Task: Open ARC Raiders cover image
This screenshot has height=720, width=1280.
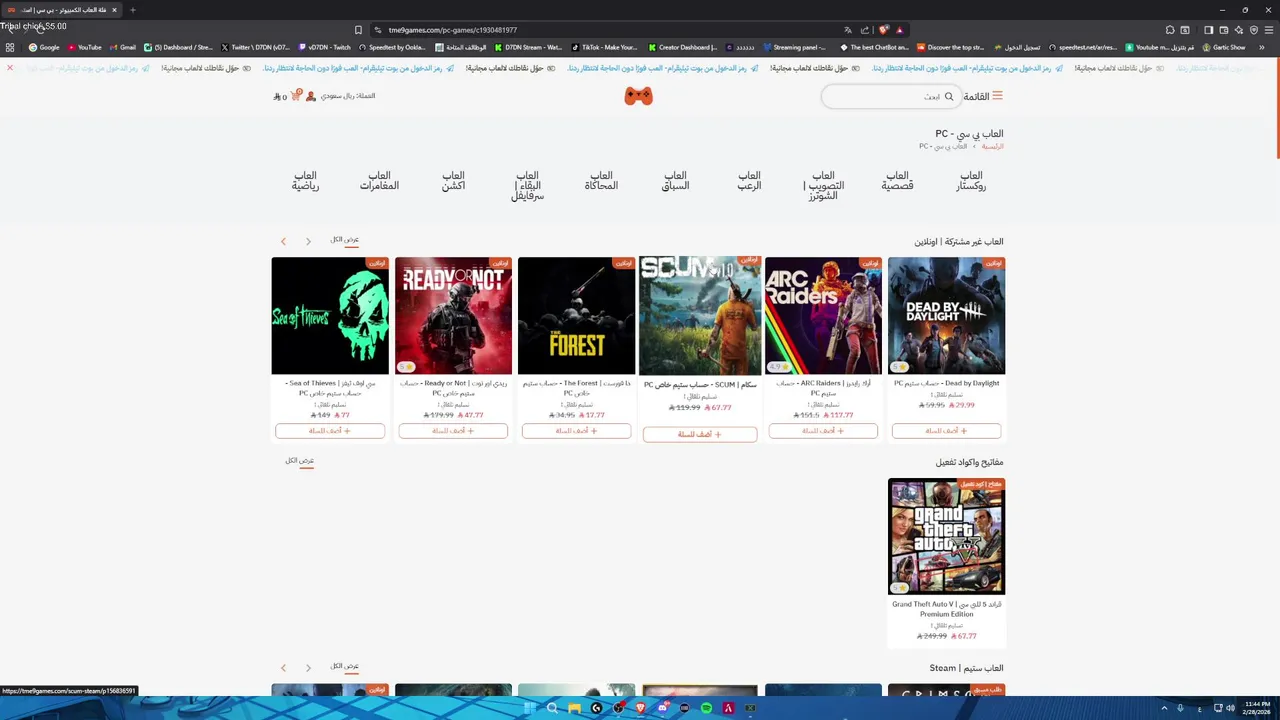Action: (x=823, y=316)
